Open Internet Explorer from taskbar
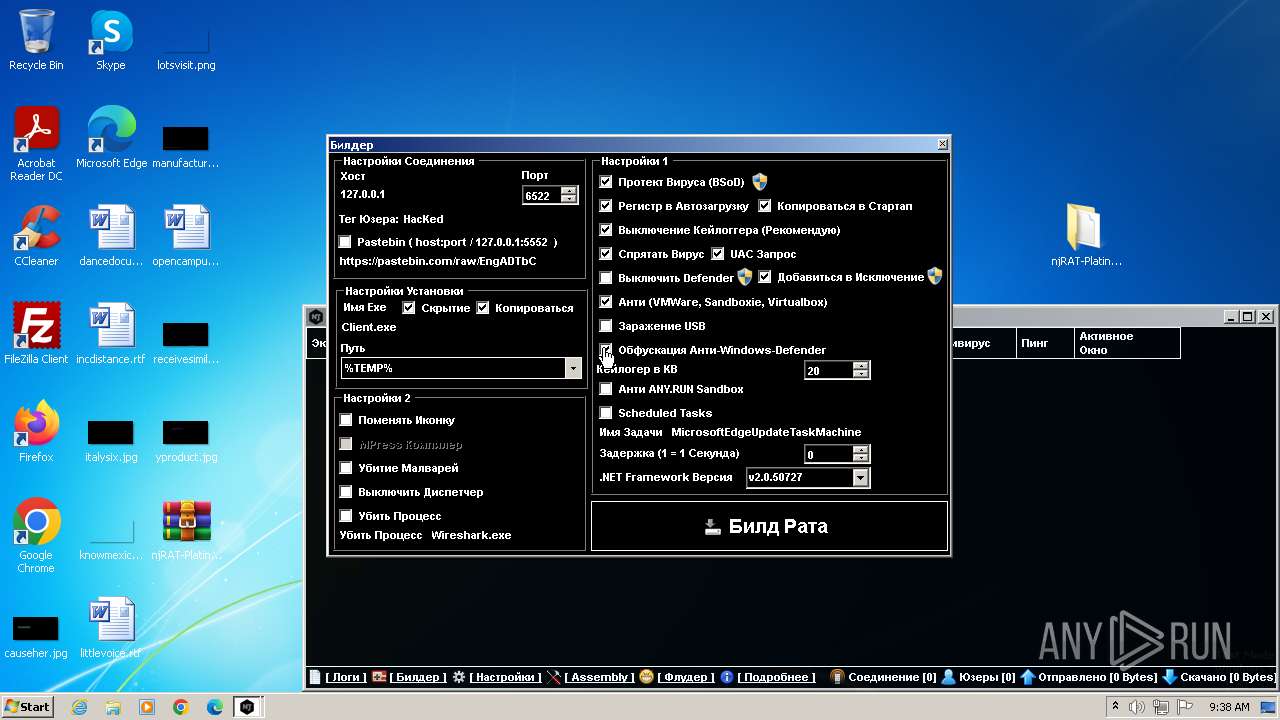This screenshot has width=1280, height=720. [80, 707]
